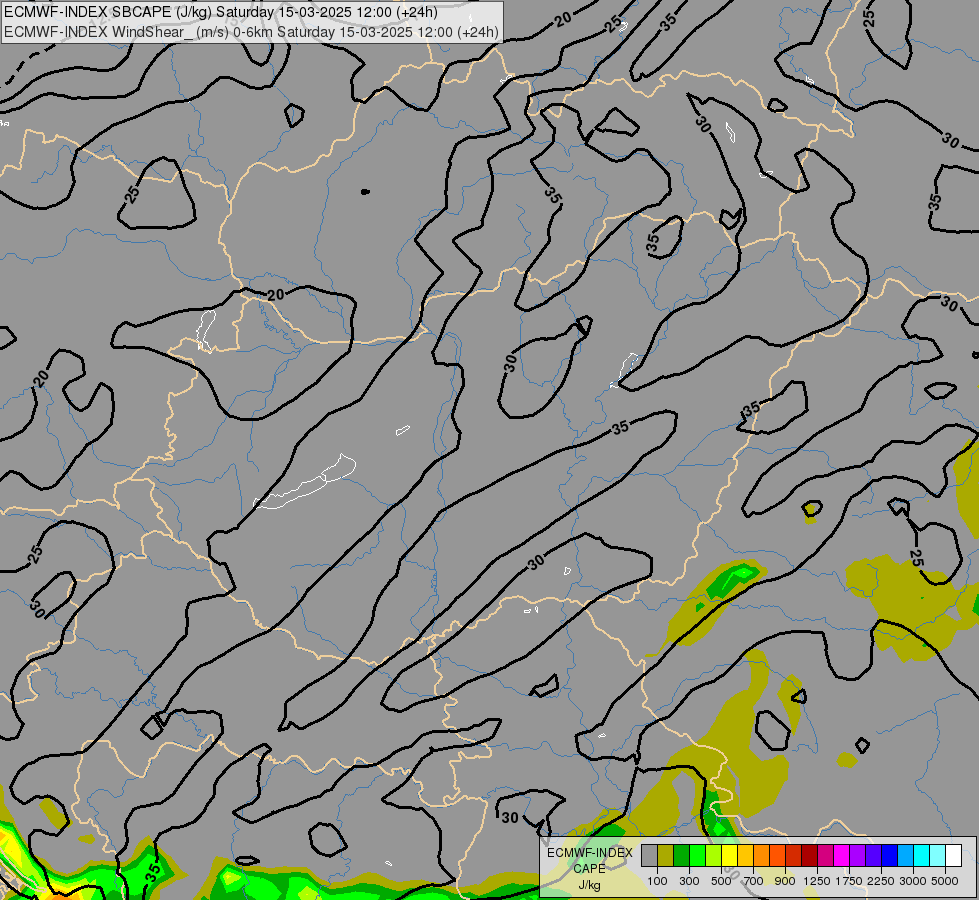Choose the sky blue legend swatch
Image resolution: width=979 pixels, height=900 pixels.
[905, 856]
